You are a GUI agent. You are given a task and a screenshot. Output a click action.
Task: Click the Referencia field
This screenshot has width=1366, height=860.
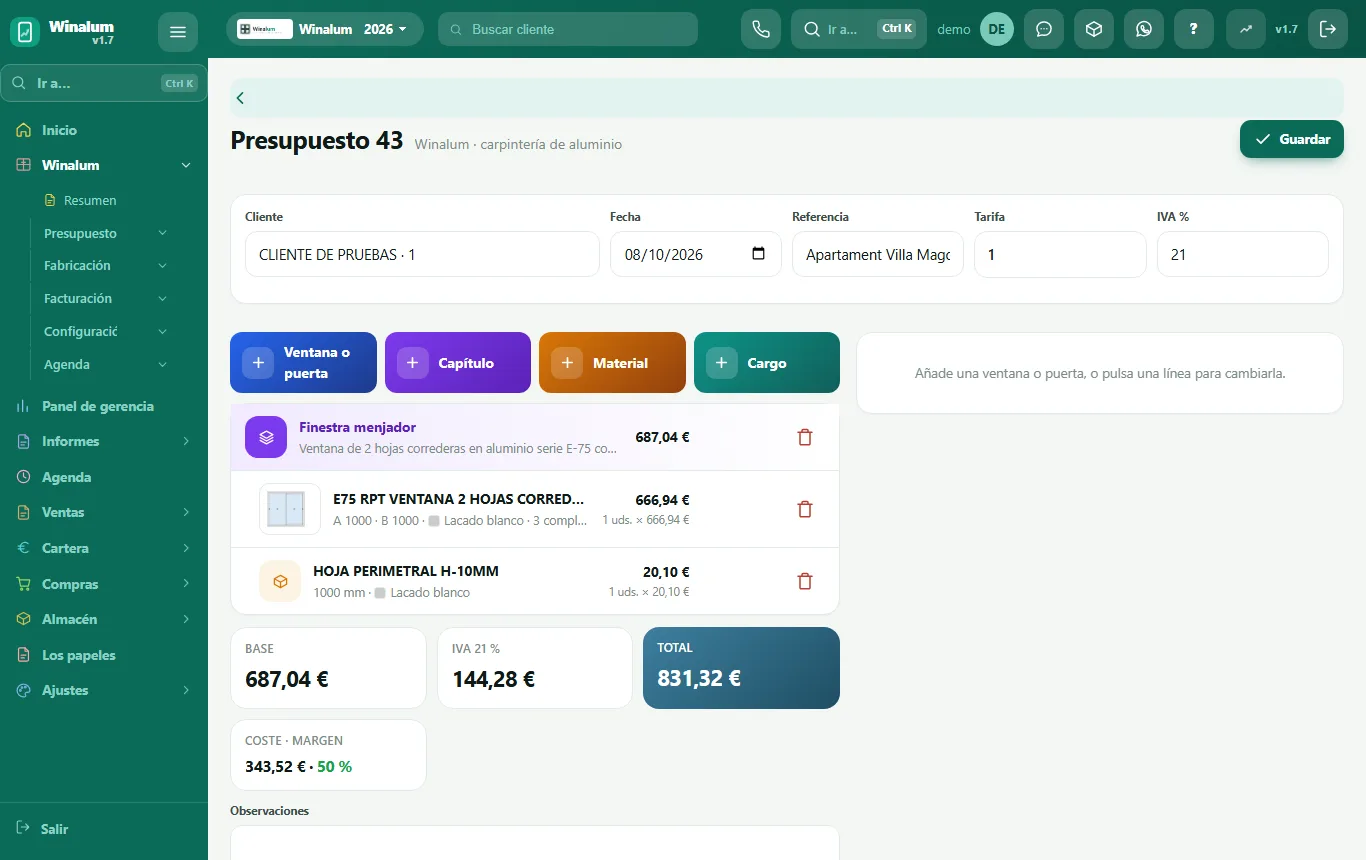[878, 254]
